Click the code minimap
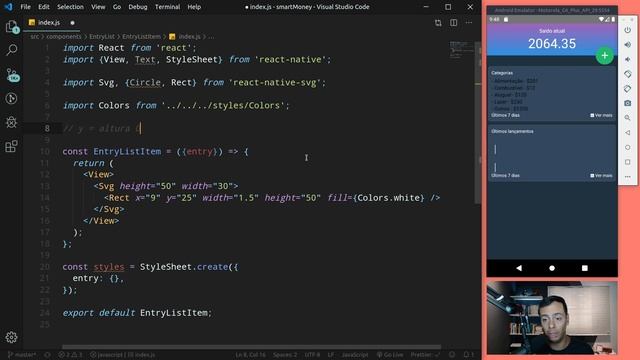The image size is (640, 360). click(462, 51)
